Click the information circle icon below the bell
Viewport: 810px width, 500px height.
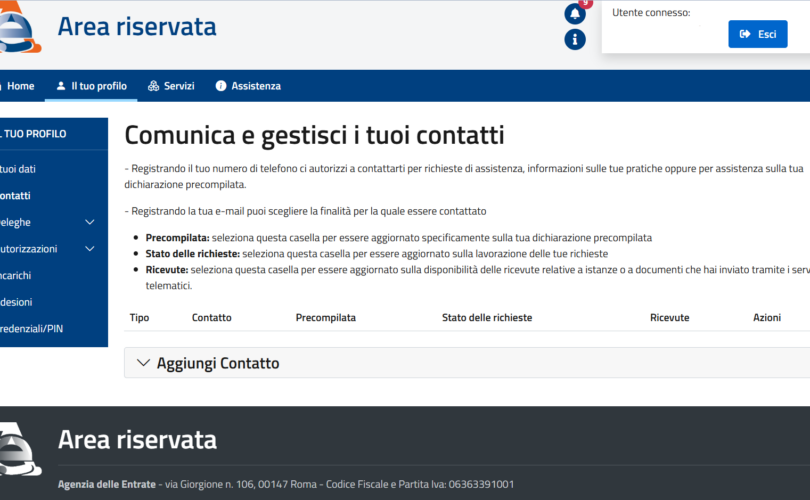coord(575,40)
